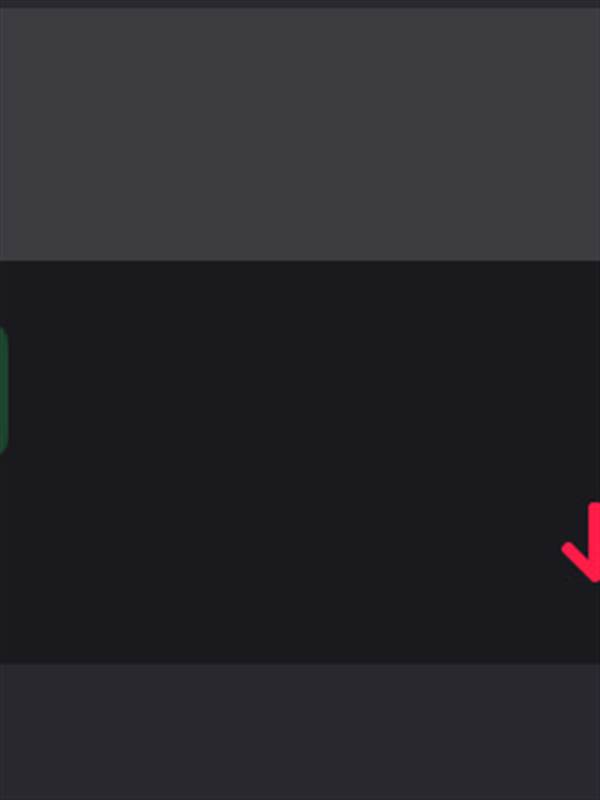Click the bottom dark-gray row

point(300,732)
